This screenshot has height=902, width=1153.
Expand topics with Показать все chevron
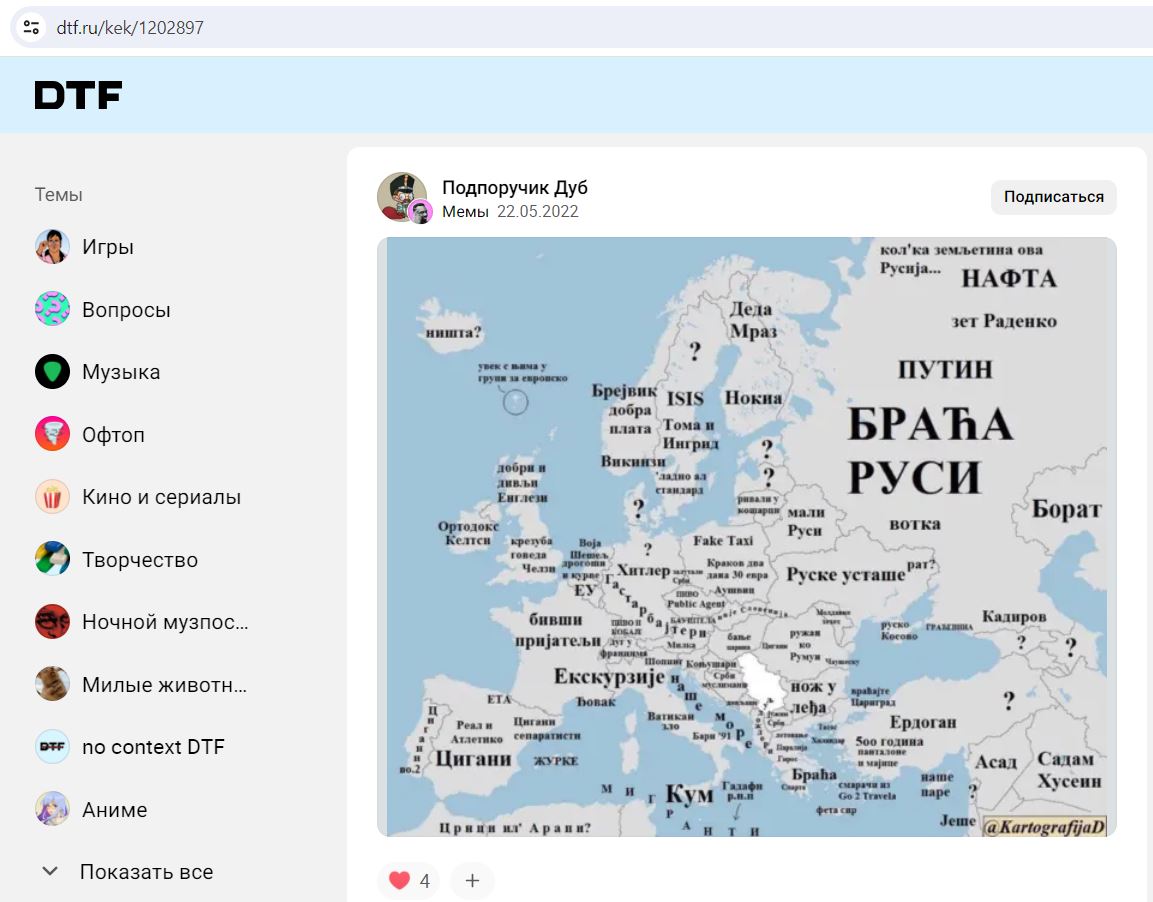pyautogui.click(x=50, y=871)
